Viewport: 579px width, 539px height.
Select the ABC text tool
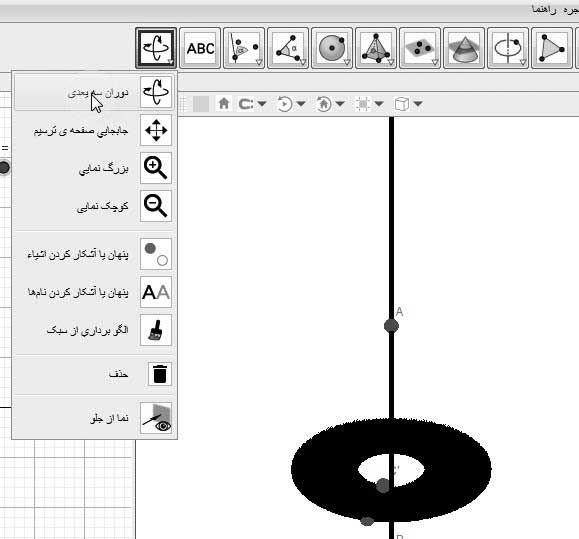[x=200, y=48]
